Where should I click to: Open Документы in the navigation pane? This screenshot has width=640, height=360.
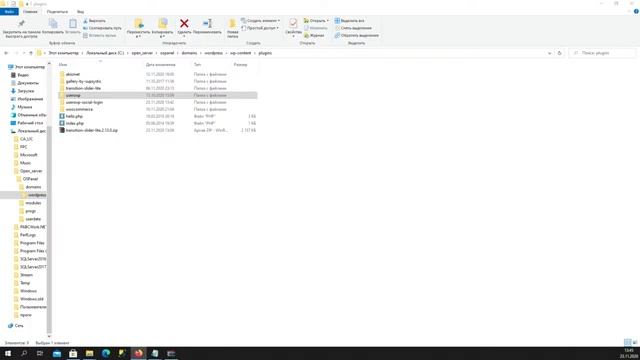tap(28, 83)
